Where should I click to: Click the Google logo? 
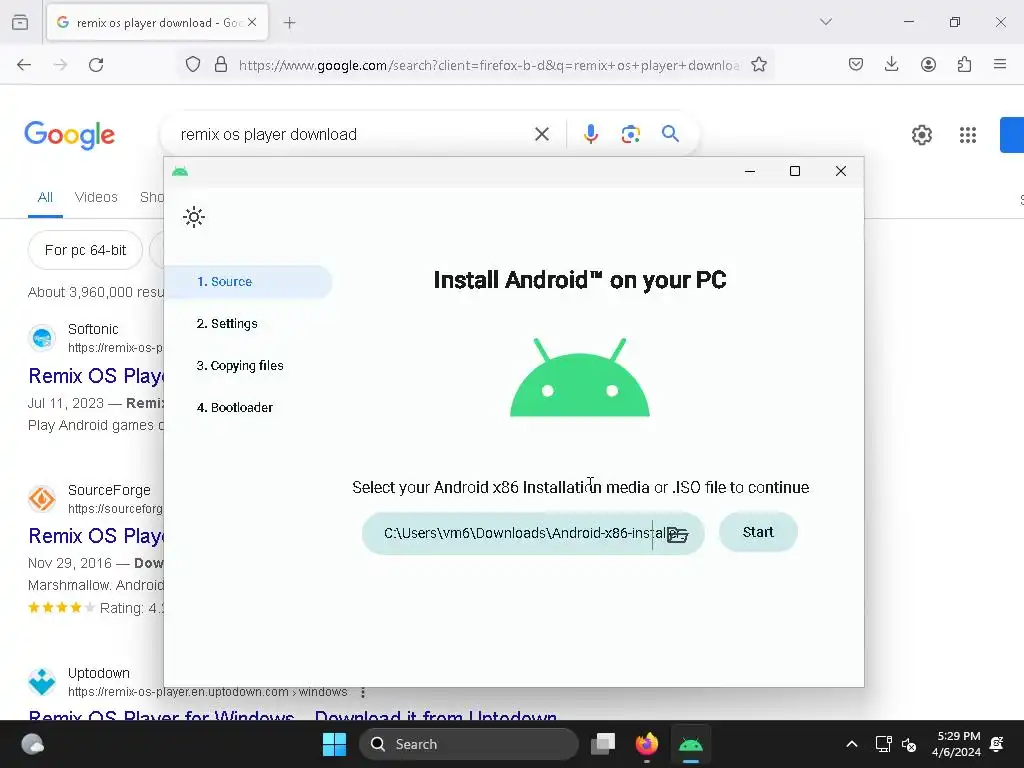pyautogui.click(x=69, y=135)
